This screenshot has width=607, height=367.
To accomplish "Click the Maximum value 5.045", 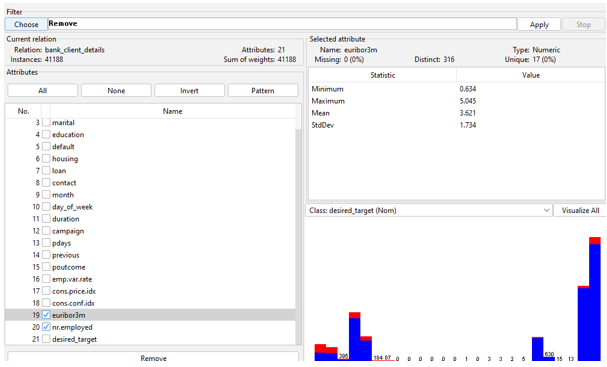I will point(468,101).
